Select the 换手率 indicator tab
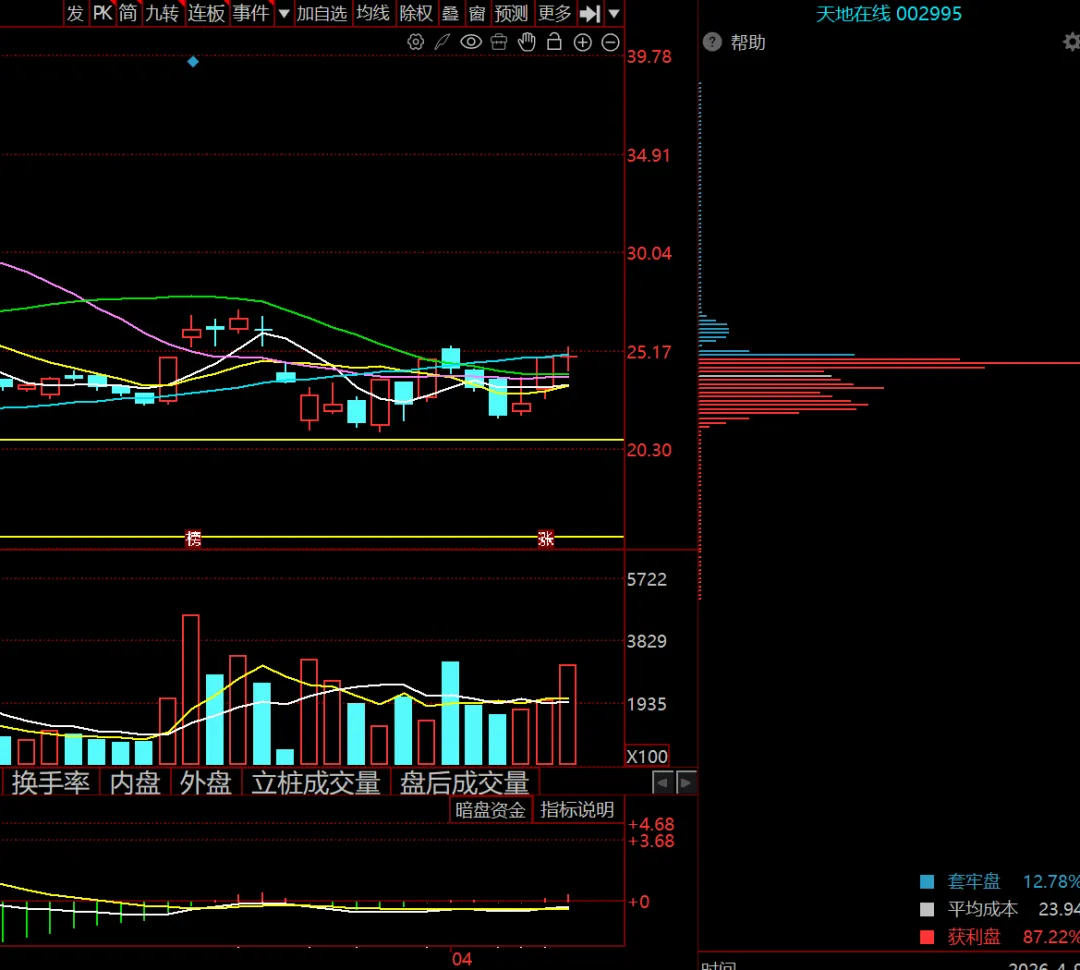The height and width of the screenshot is (970, 1080). coord(50,783)
